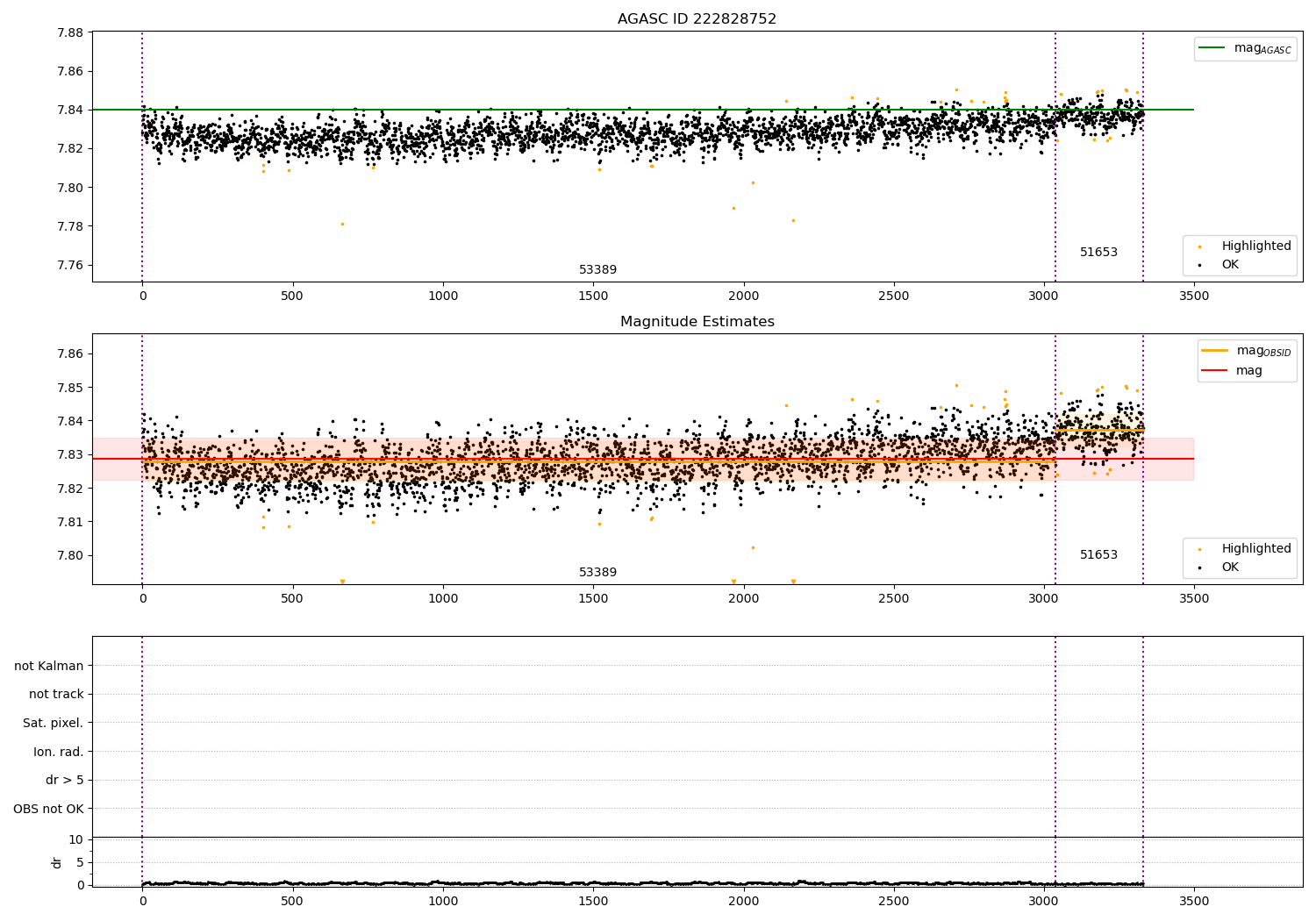The width and height of the screenshot is (1316, 921).
Task: Click the 'OBS not OK' row label
Action: coord(48,810)
